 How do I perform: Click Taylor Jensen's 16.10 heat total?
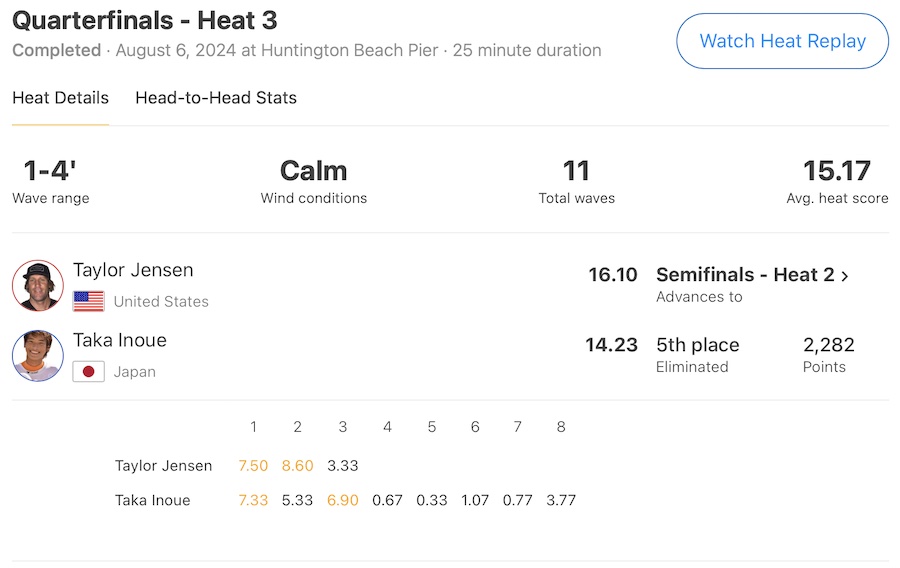click(613, 275)
